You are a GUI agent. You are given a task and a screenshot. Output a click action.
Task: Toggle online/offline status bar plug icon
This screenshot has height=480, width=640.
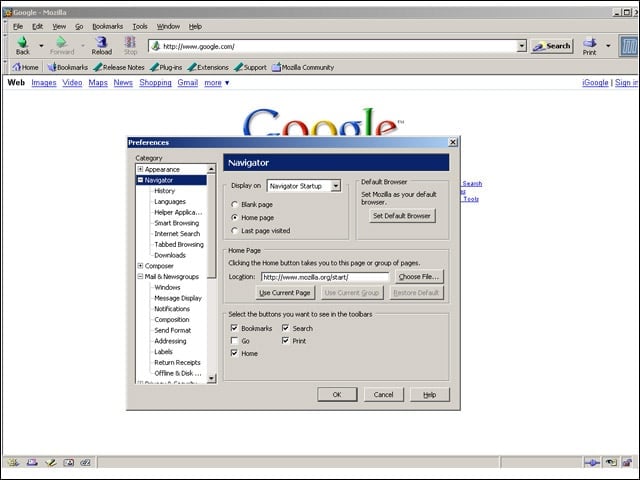592,462
